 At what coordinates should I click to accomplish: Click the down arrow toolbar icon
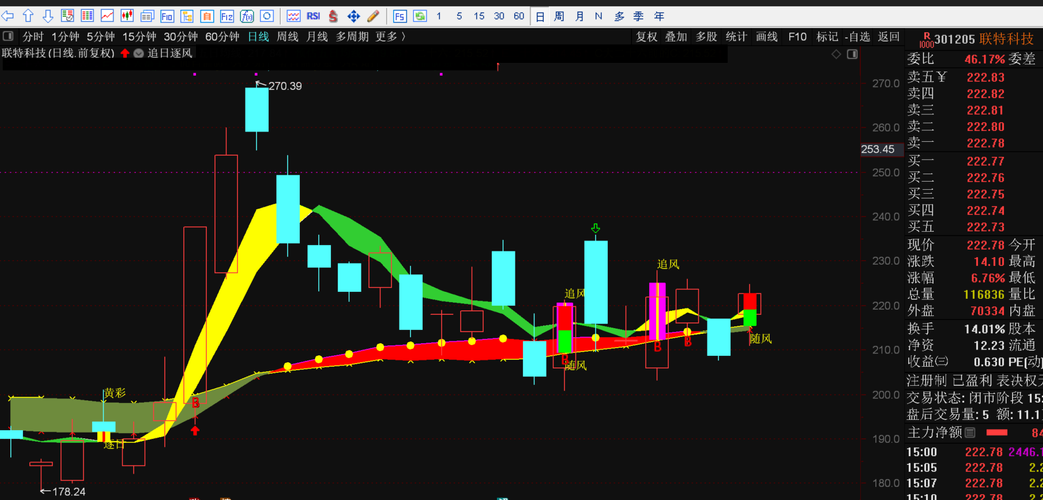48,15
